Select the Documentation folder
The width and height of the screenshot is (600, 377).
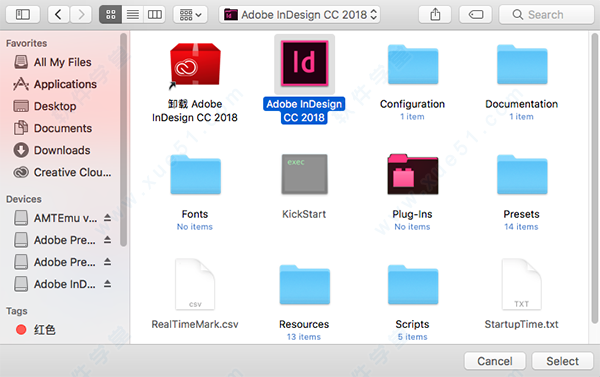click(x=522, y=64)
